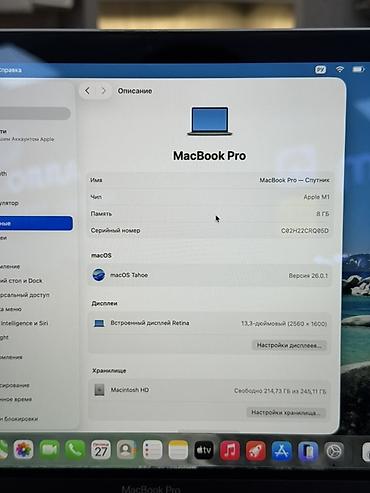
Task: Click the built-in Retina display icon
Action: [x=99, y=323]
